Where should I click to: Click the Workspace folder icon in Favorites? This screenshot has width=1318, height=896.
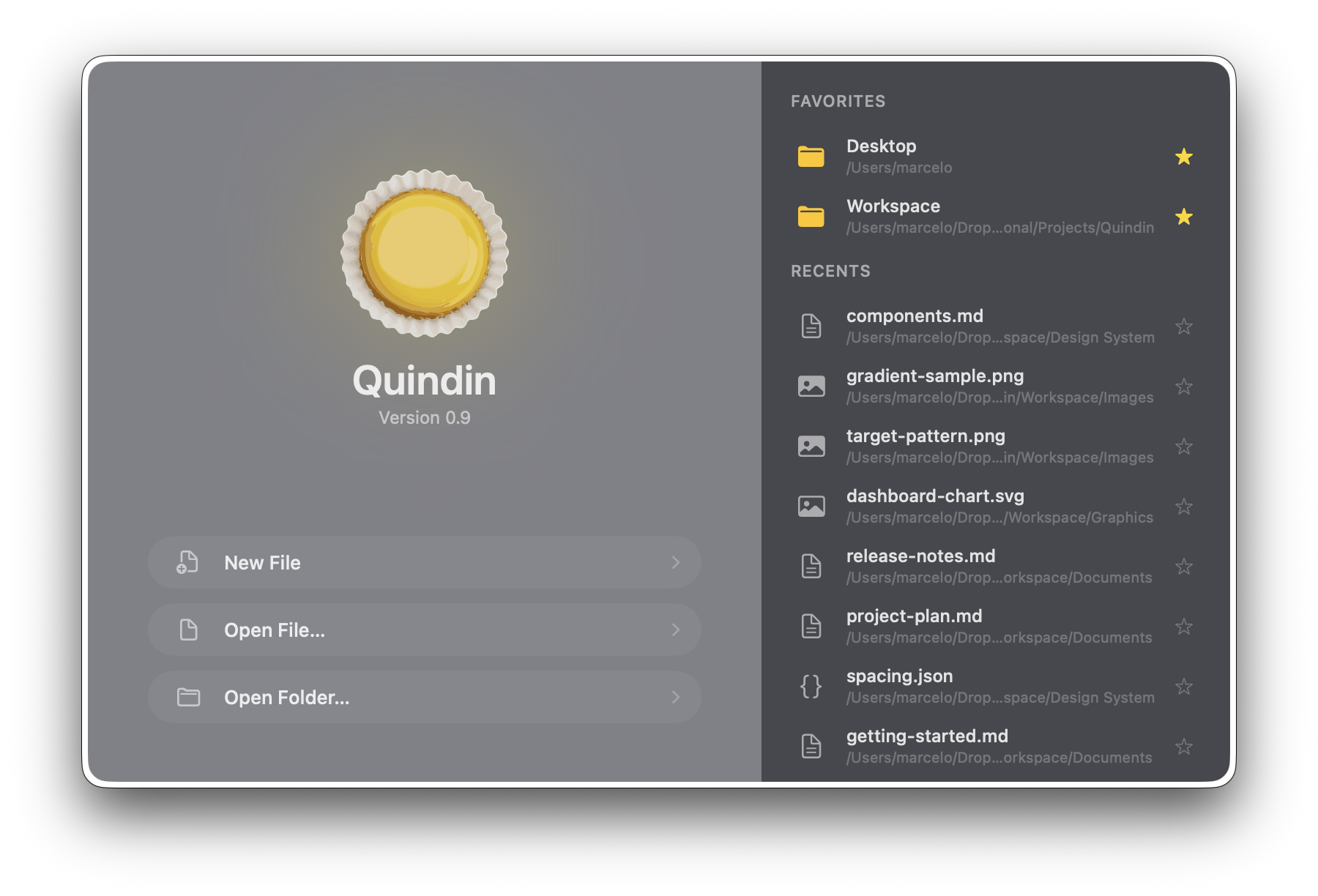pyautogui.click(x=811, y=217)
